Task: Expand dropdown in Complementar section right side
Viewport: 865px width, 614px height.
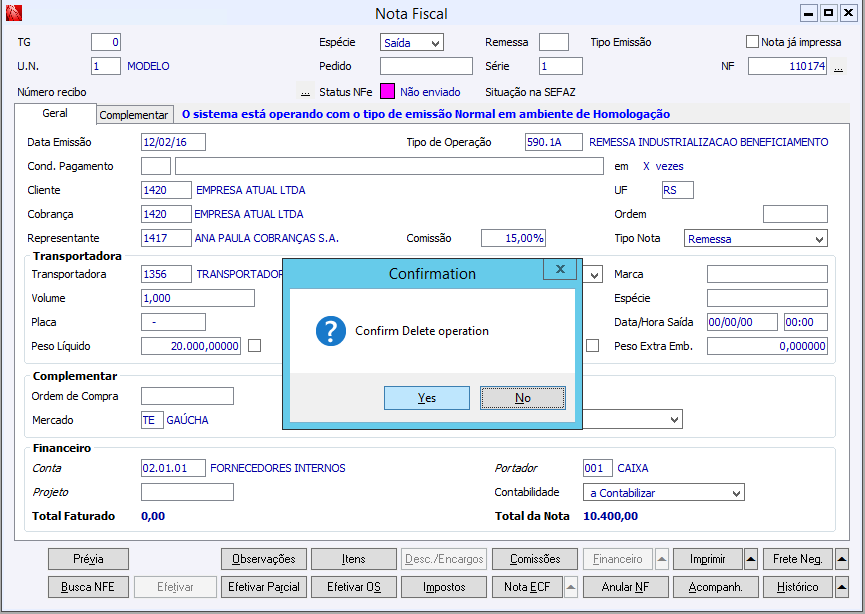Action: 674,420
